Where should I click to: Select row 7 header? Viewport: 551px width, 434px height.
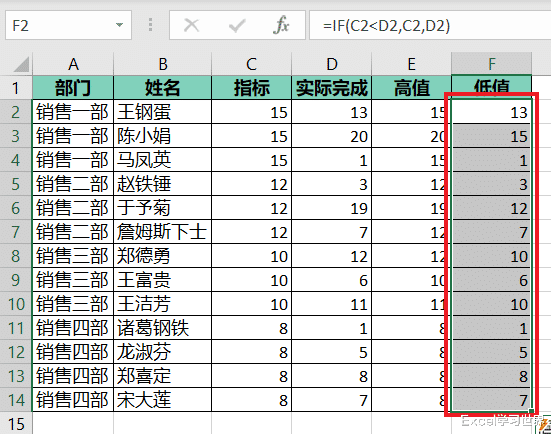16,232
